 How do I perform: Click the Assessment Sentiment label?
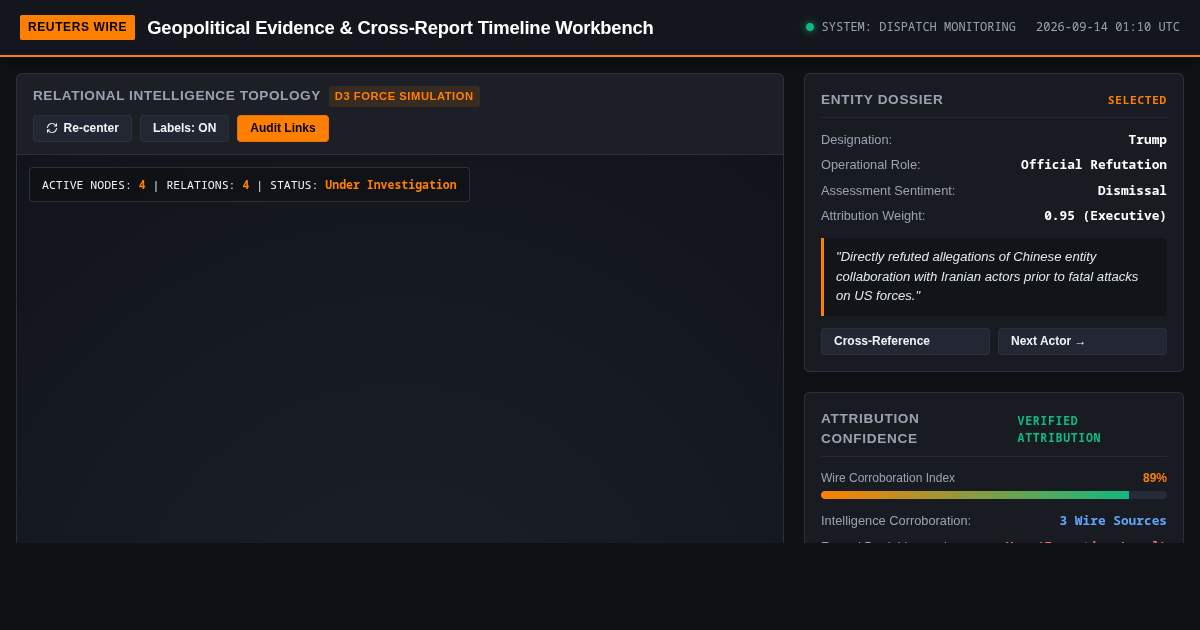click(888, 190)
